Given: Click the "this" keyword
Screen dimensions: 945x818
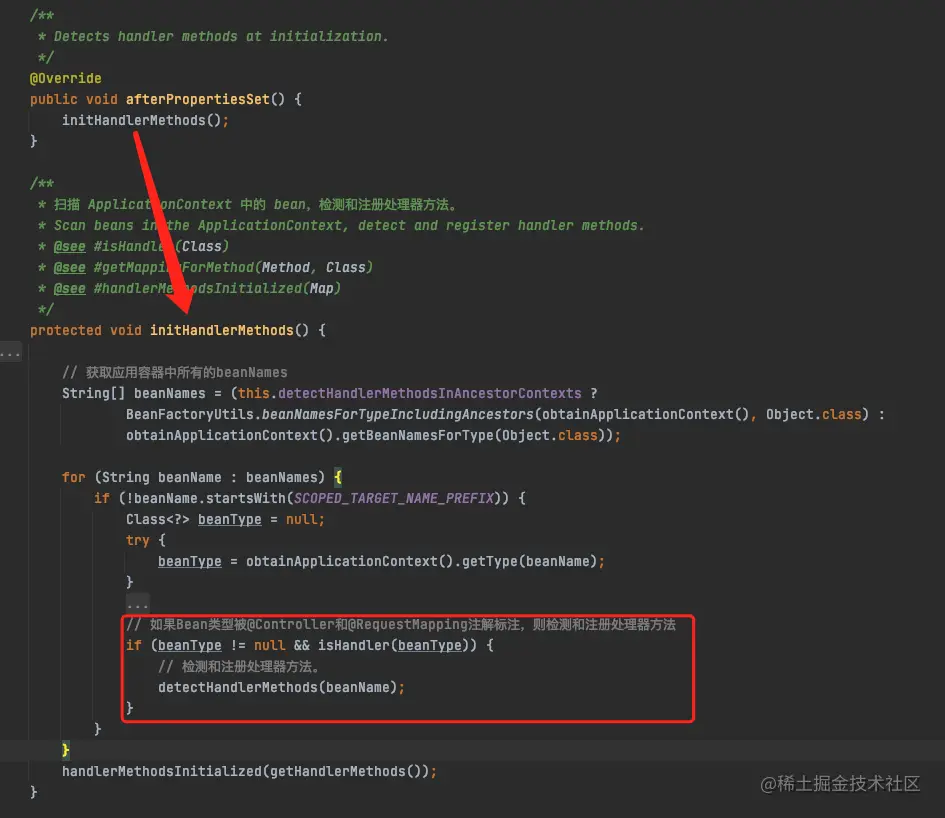Looking at the screenshot, I should point(254,393).
